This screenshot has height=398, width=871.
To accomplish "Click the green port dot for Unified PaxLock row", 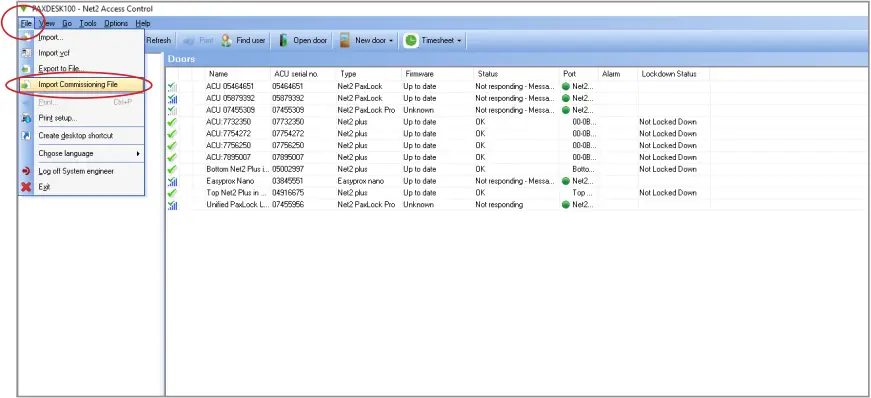I will 566,205.
